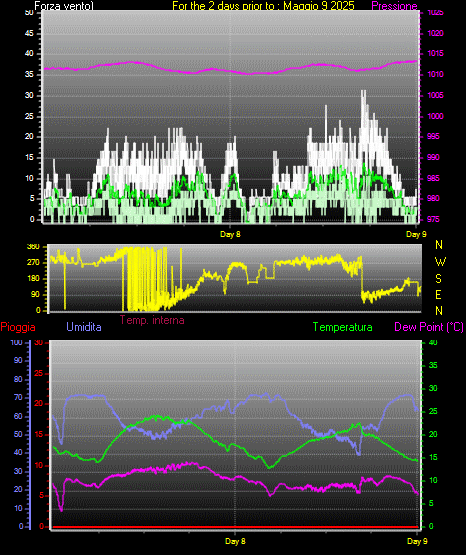Click the 100 tick on humidity axis

click(17, 342)
